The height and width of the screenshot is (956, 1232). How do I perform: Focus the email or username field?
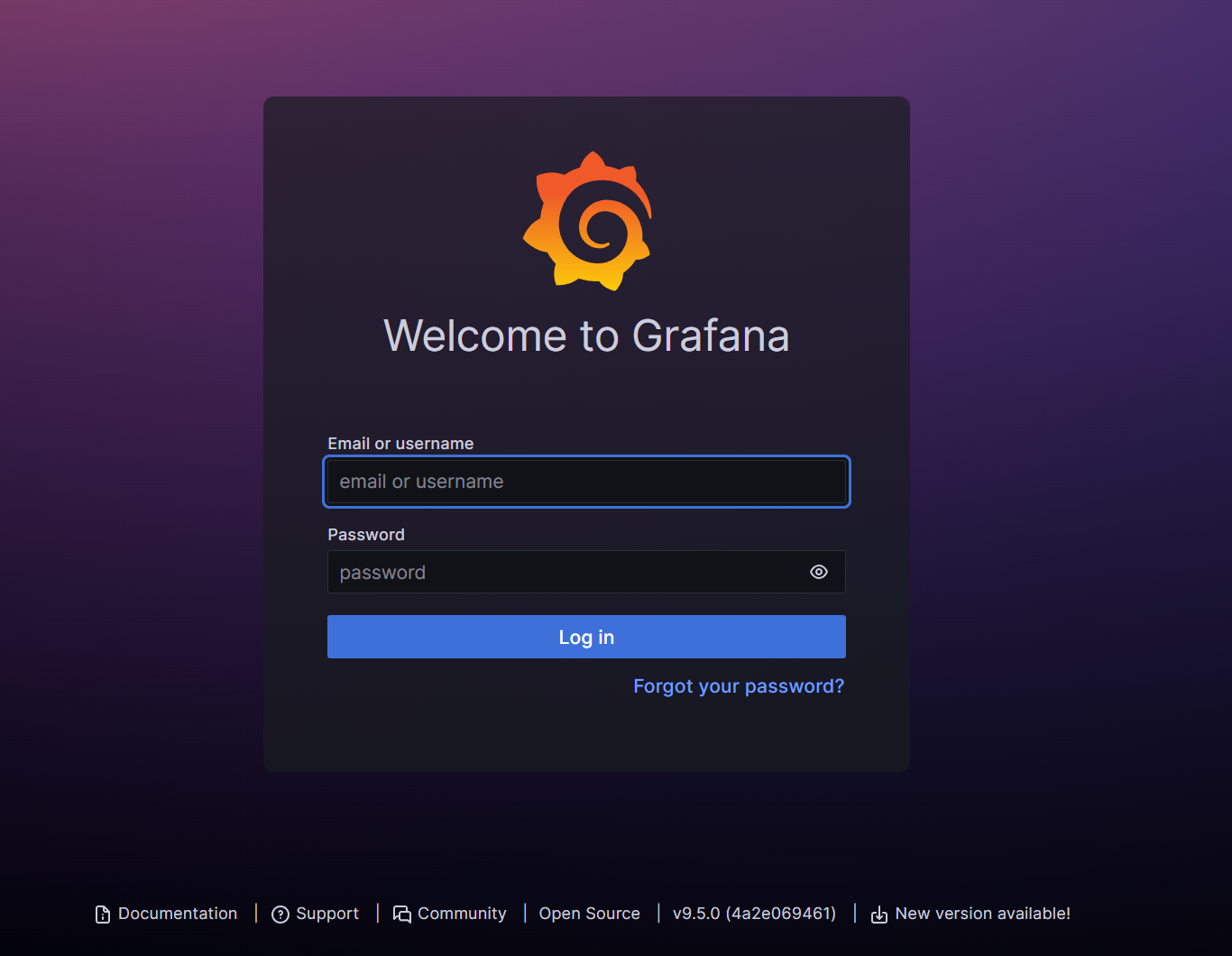(586, 482)
